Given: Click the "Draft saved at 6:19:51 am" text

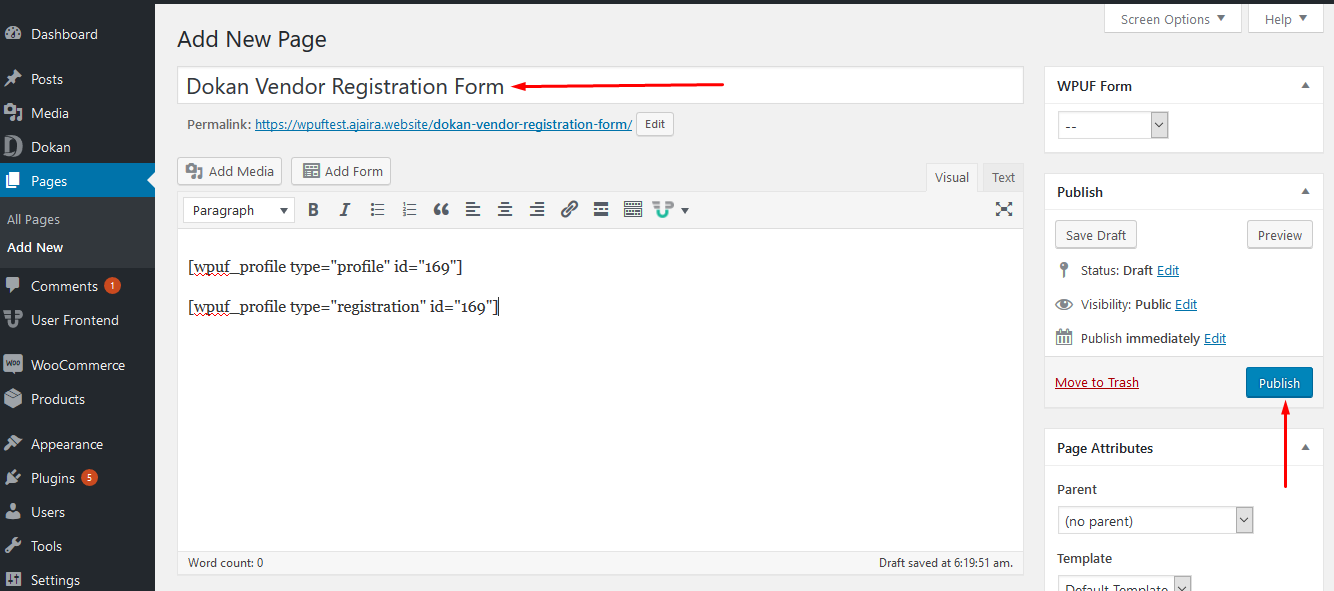Looking at the screenshot, I should pos(946,563).
